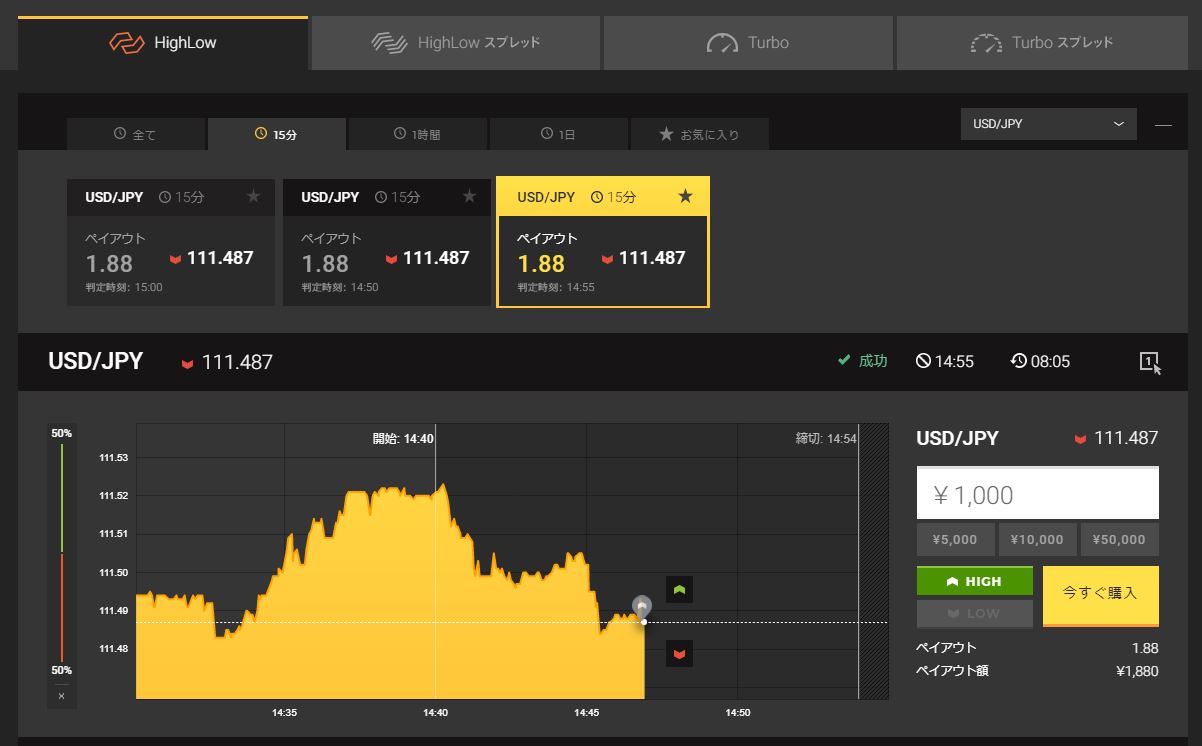The width and height of the screenshot is (1202, 746).
Task: Open the HighLow スプレッド tab
Action: pos(456,43)
